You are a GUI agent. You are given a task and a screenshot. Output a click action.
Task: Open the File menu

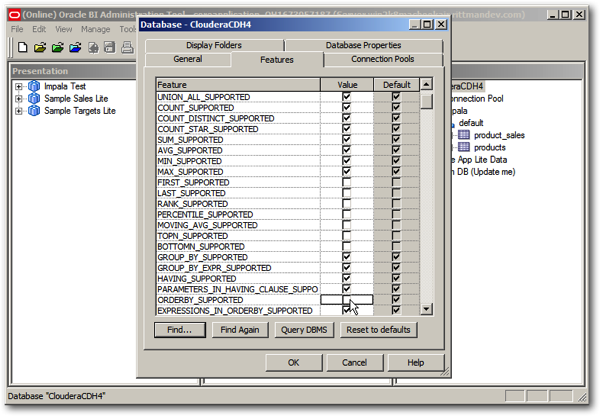[x=17, y=29]
